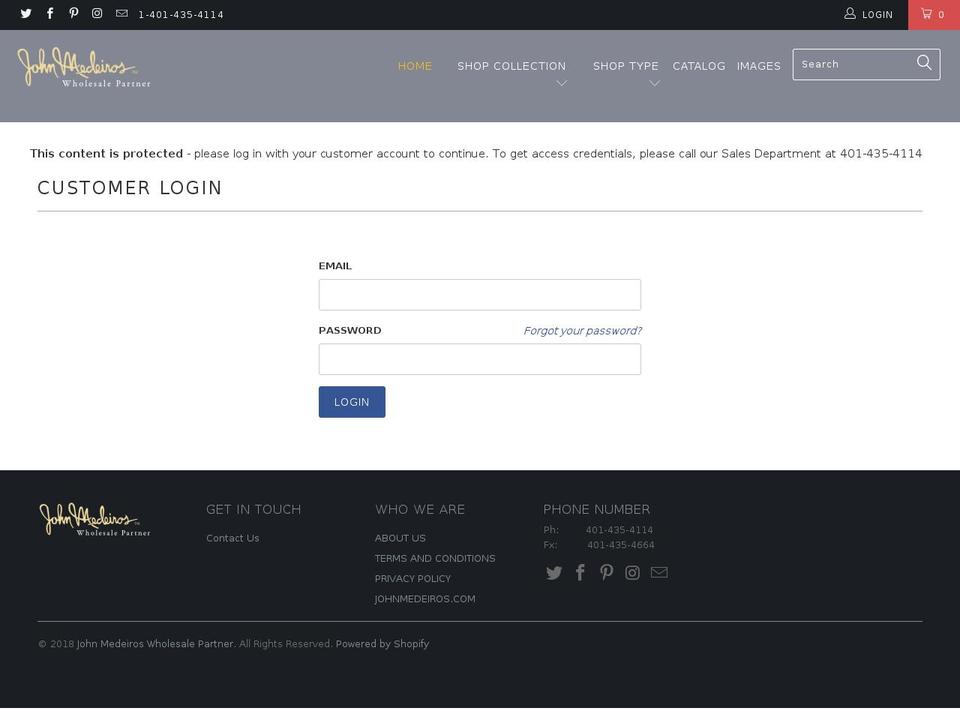Click the blue LOGIN button
Screen dimensions: 960x720
click(x=352, y=402)
